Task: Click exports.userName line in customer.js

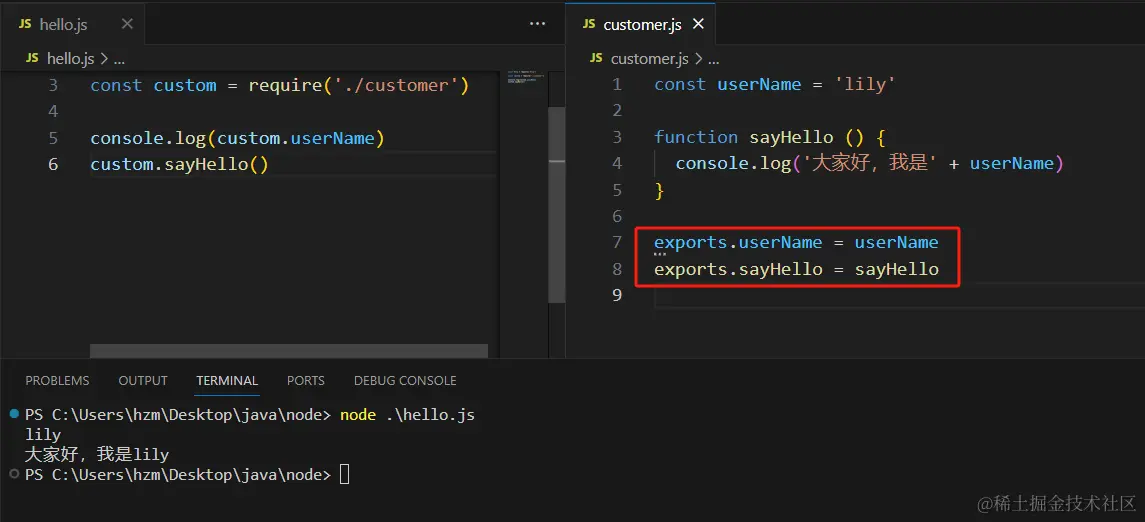Action: point(796,242)
